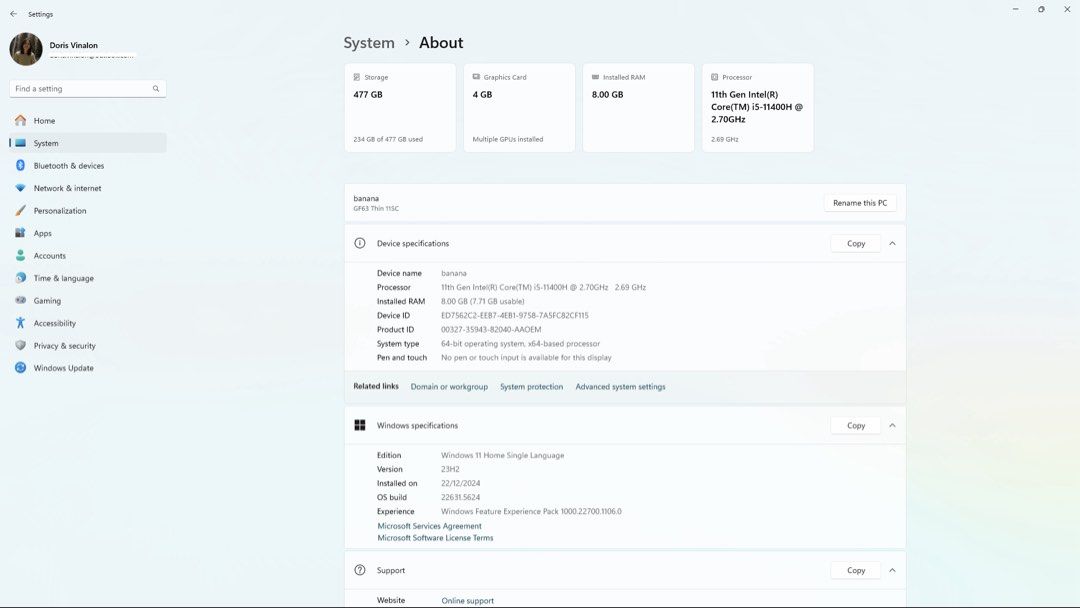Open Privacy & security shield icon
The height and width of the screenshot is (608, 1080).
[x=21, y=346]
